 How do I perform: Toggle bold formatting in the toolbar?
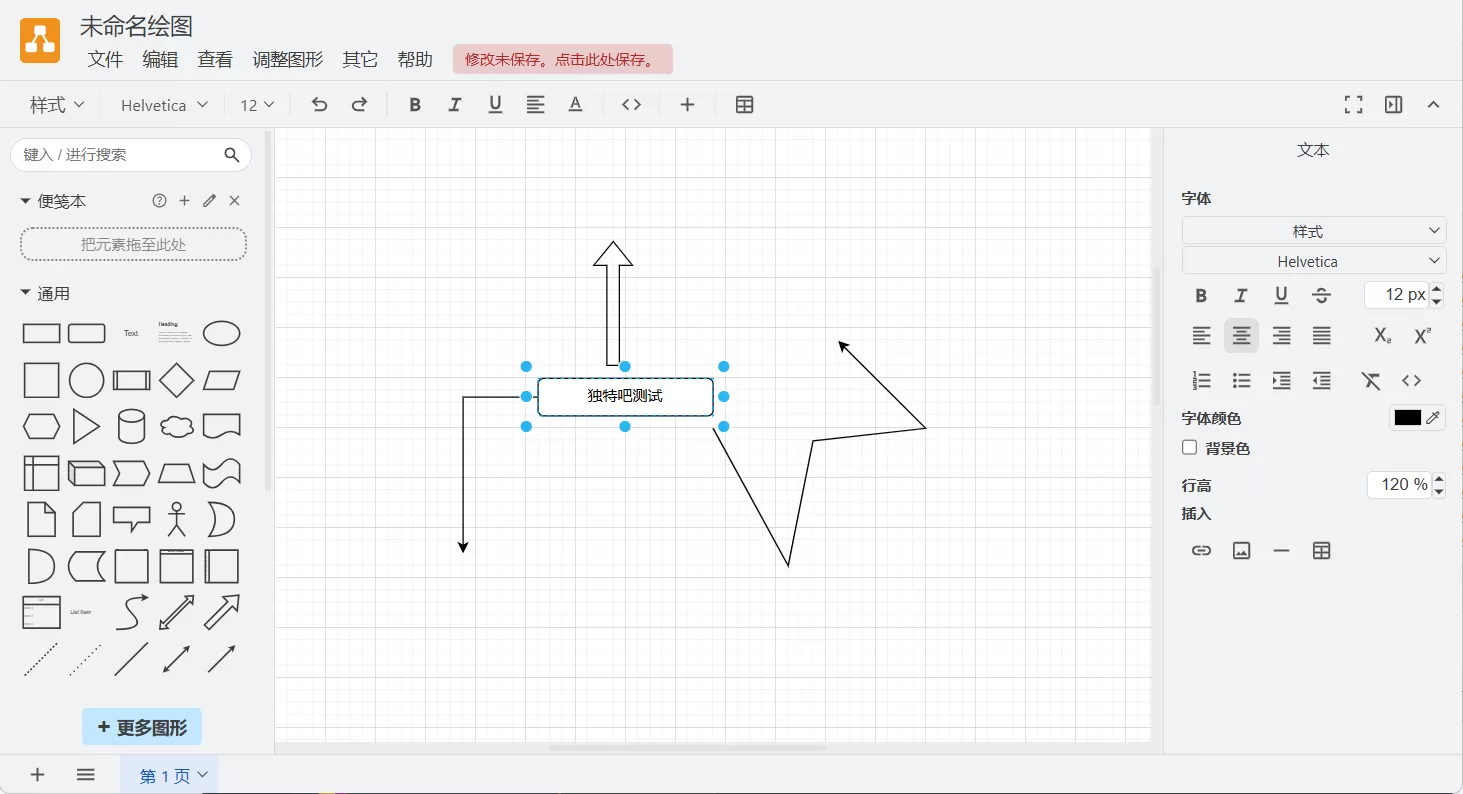coord(414,104)
